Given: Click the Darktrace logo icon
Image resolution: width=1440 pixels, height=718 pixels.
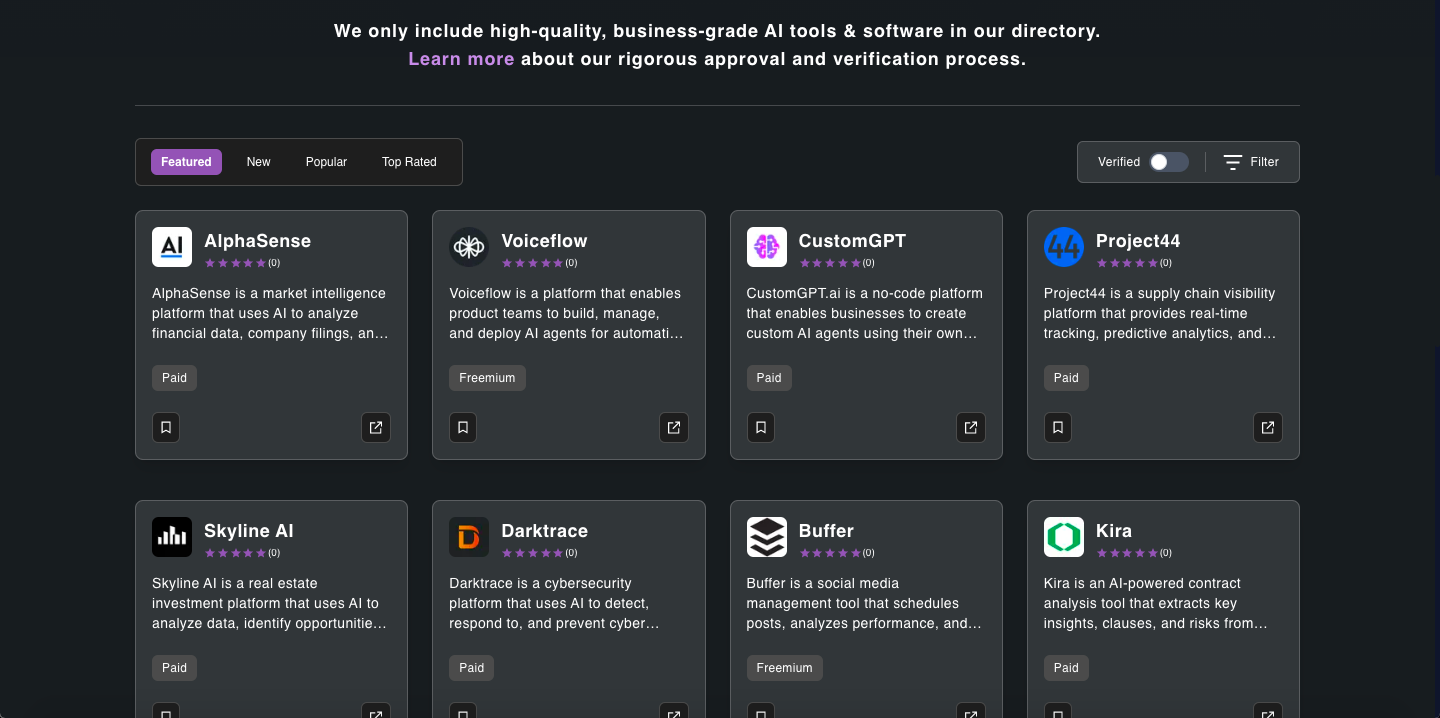Looking at the screenshot, I should coord(469,537).
